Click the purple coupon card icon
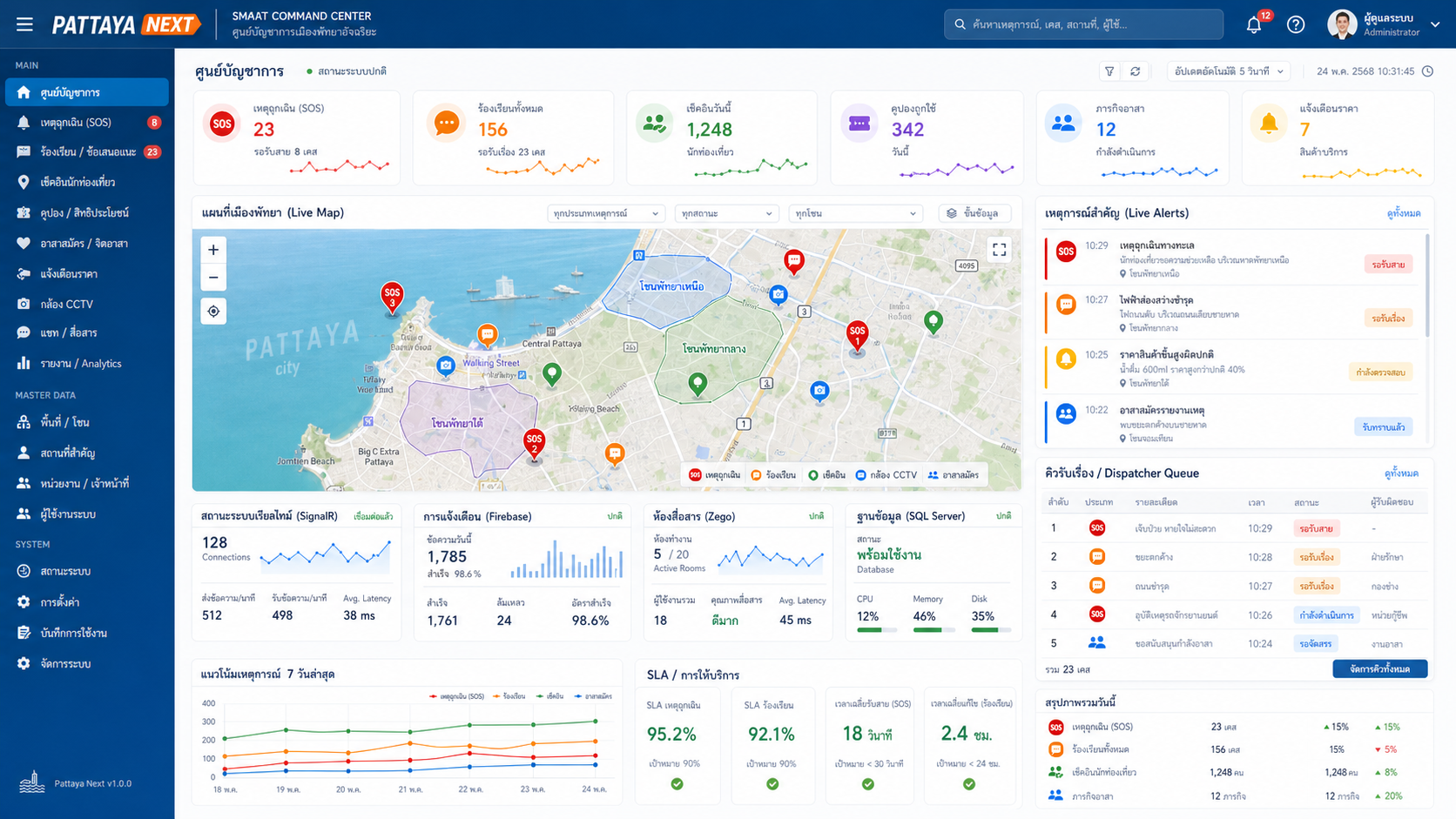This screenshot has height=819, width=1456. pyautogui.click(x=859, y=124)
